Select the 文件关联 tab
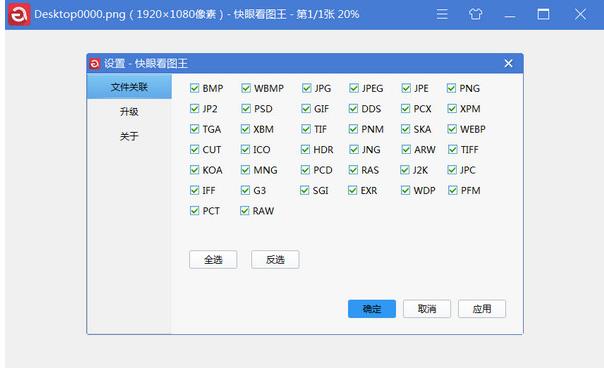604x368 pixels. (x=129, y=87)
